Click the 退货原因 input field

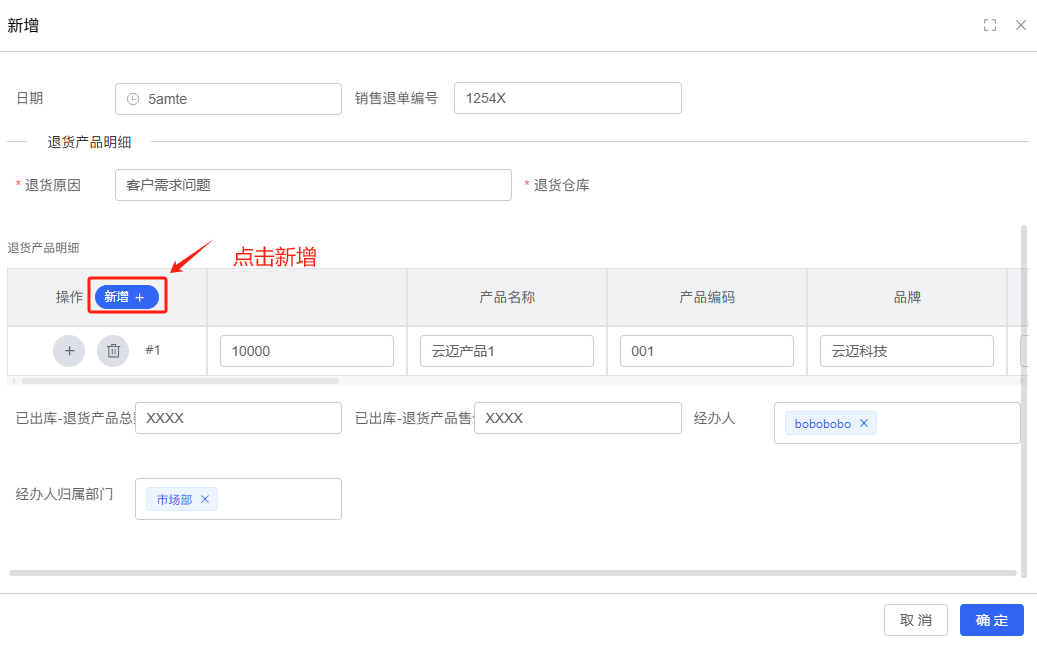pos(312,185)
